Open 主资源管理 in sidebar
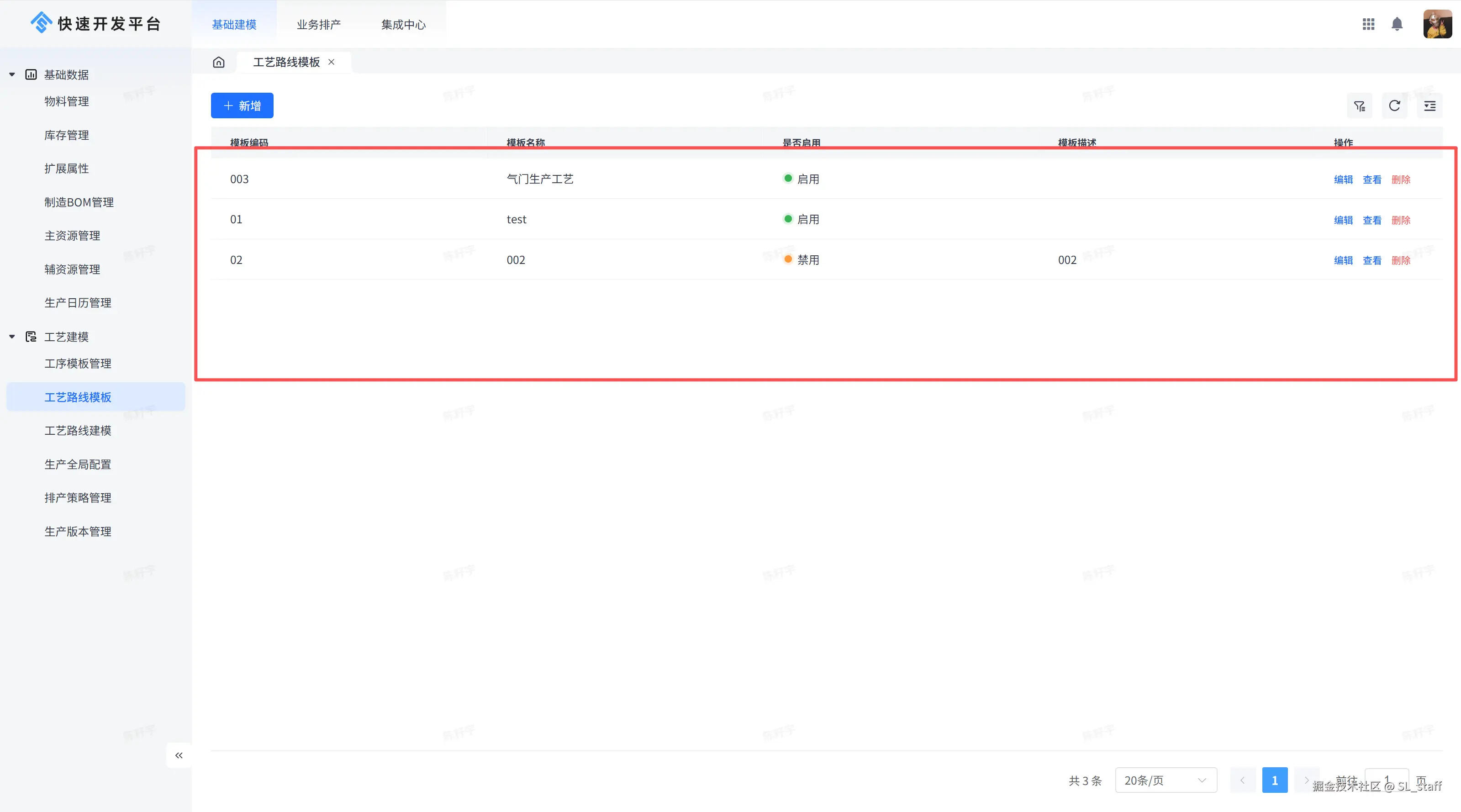The image size is (1461, 812). point(73,235)
